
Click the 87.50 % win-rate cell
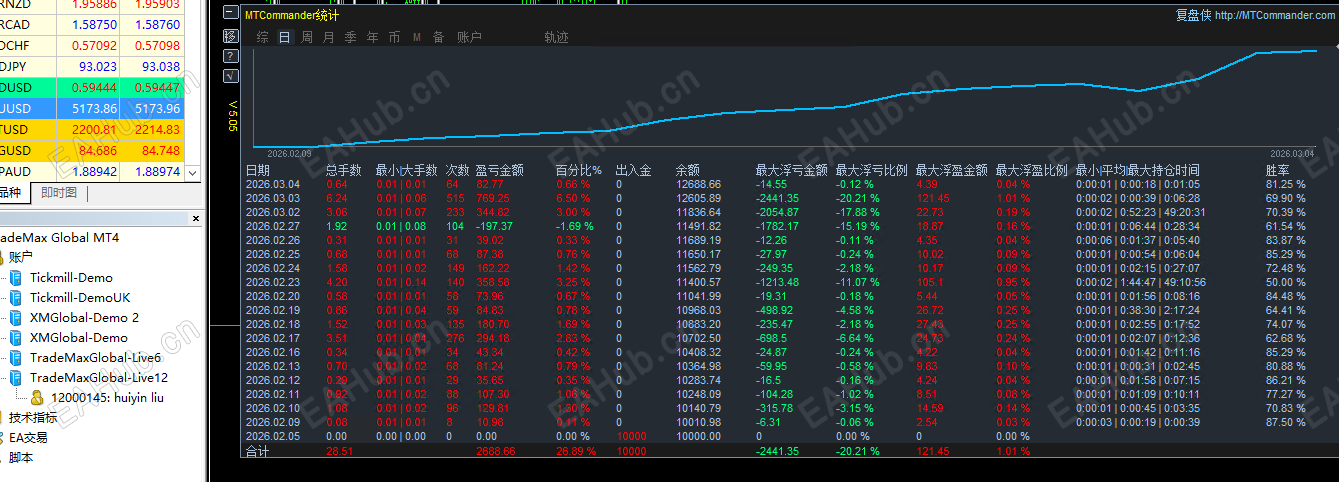pyautogui.click(x=1286, y=422)
